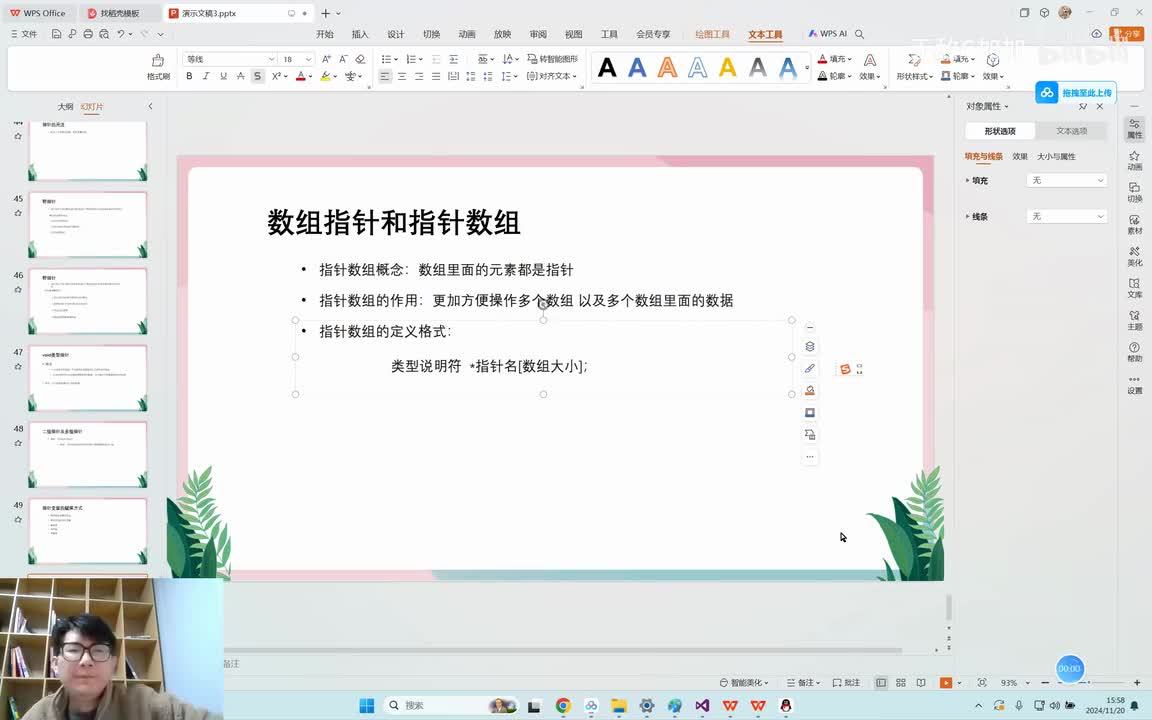The width and height of the screenshot is (1152, 720).
Task: Decrease font size with A- icon
Action: pos(343,59)
